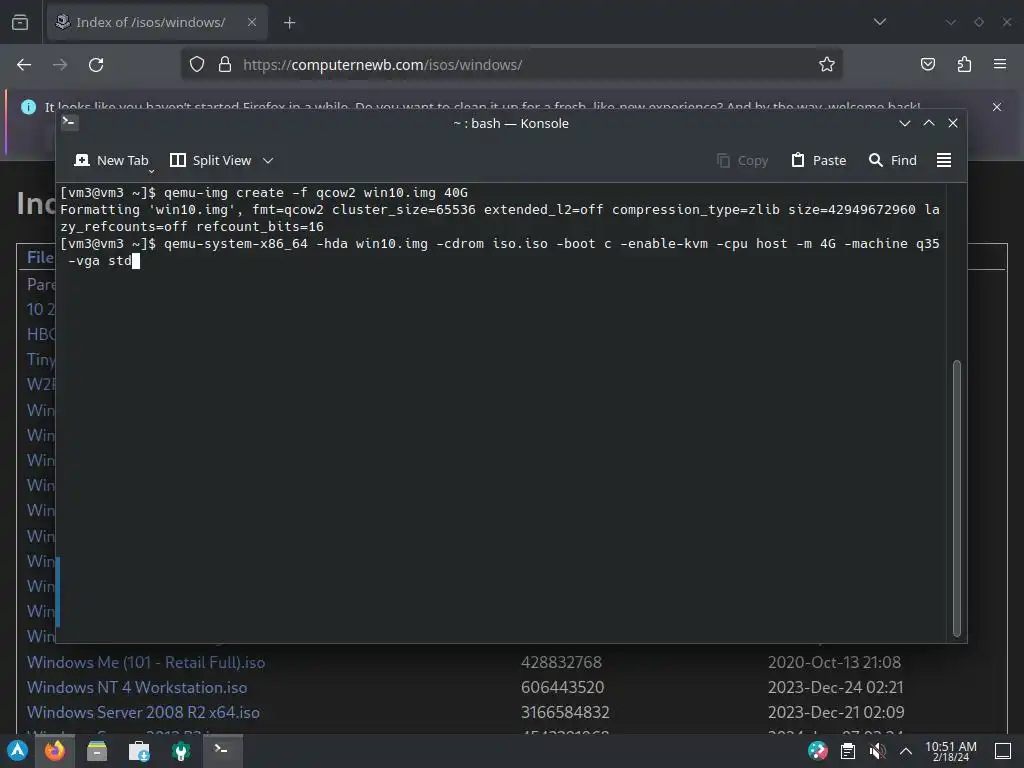
Task: Open the software store taskbar icon
Action: pyautogui.click(x=138, y=751)
